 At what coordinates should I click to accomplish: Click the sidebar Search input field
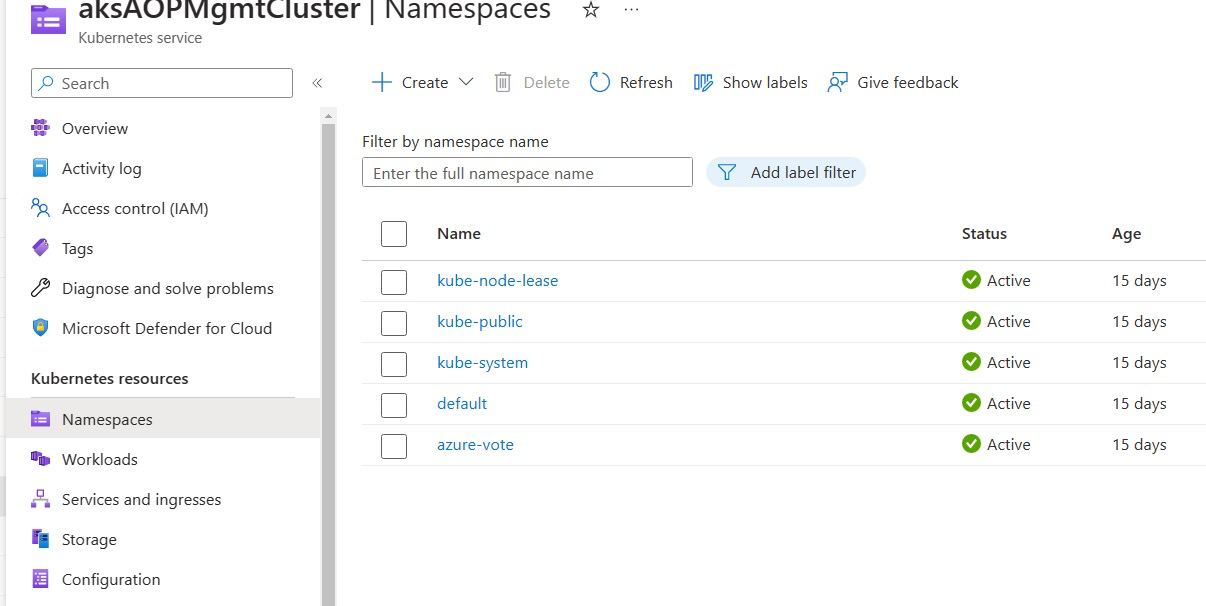(x=162, y=83)
